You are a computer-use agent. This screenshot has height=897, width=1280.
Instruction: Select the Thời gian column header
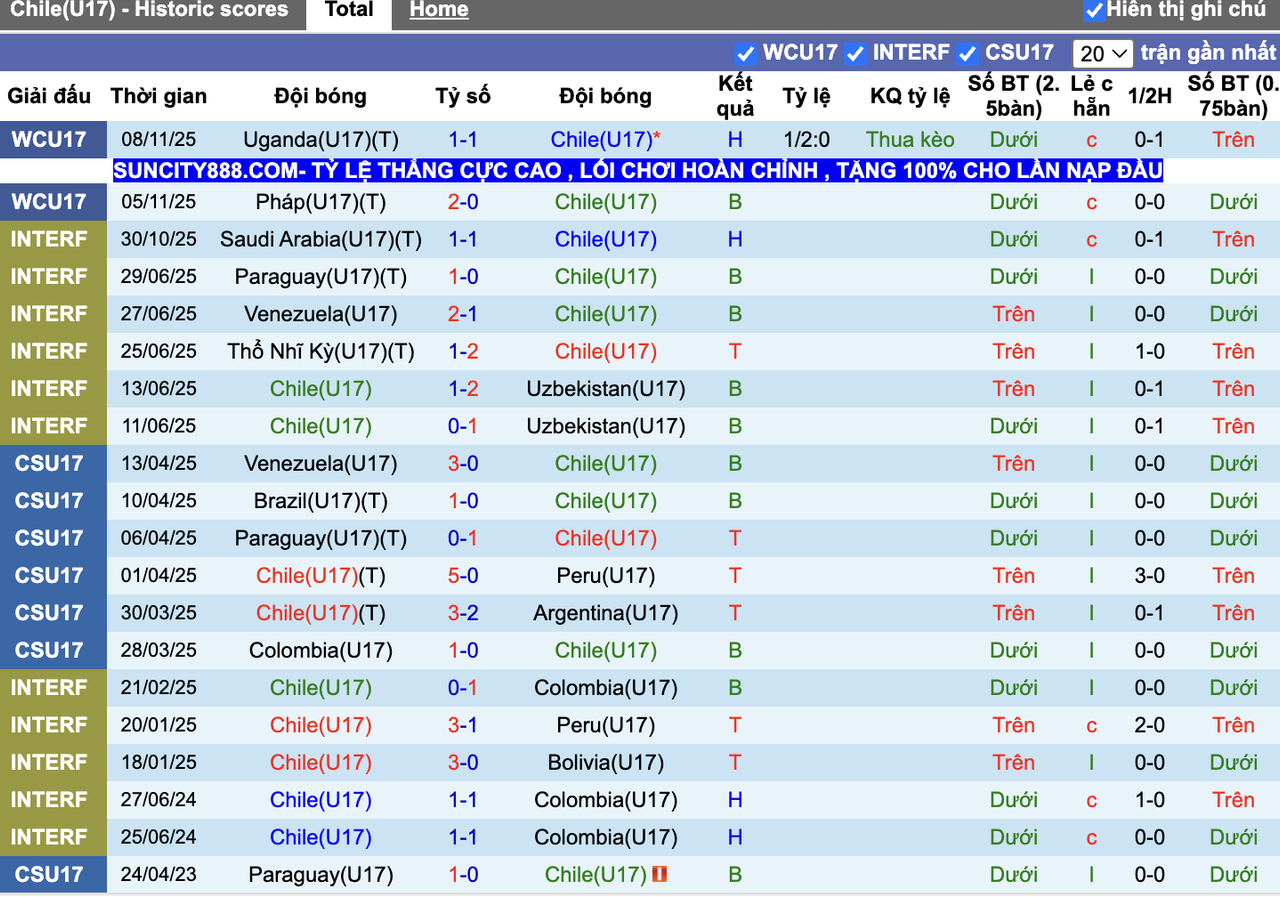coord(159,96)
